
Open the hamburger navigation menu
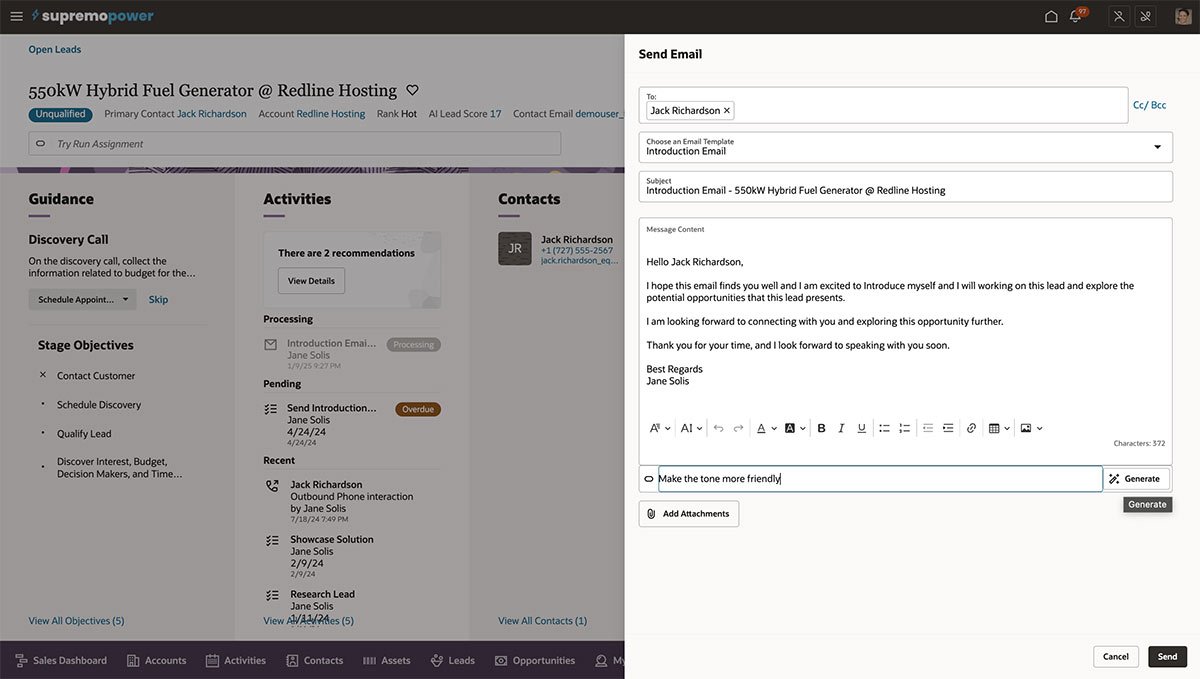(x=16, y=16)
